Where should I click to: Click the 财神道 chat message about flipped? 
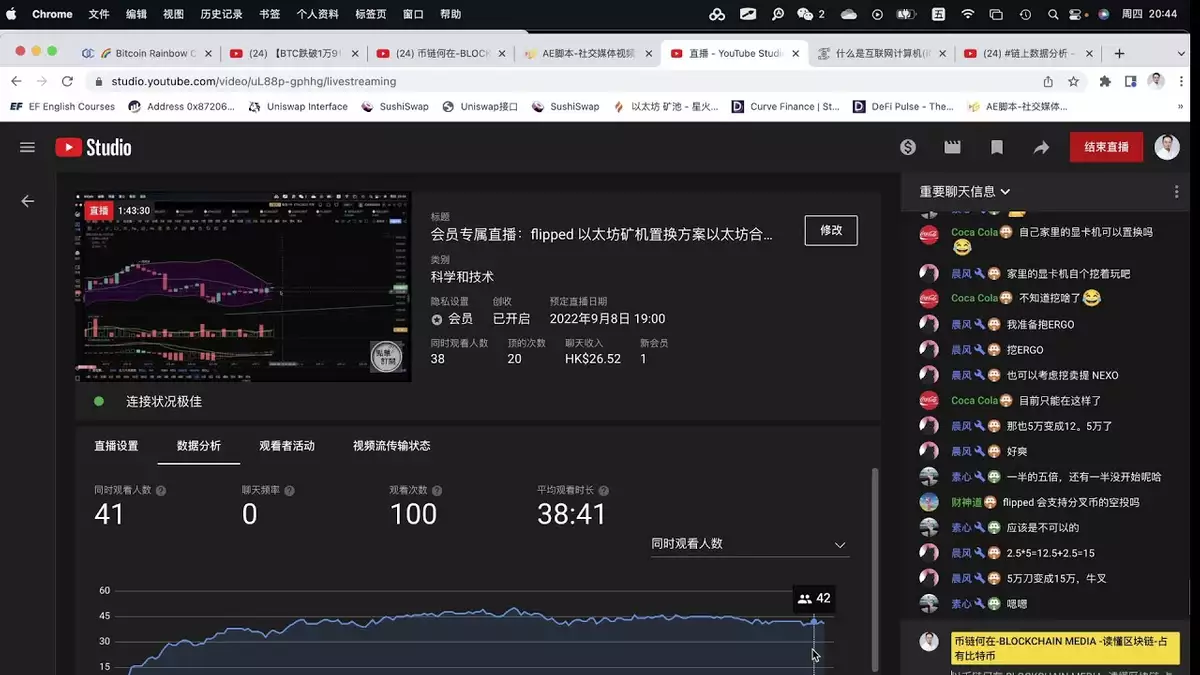click(x=1073, y=502)
